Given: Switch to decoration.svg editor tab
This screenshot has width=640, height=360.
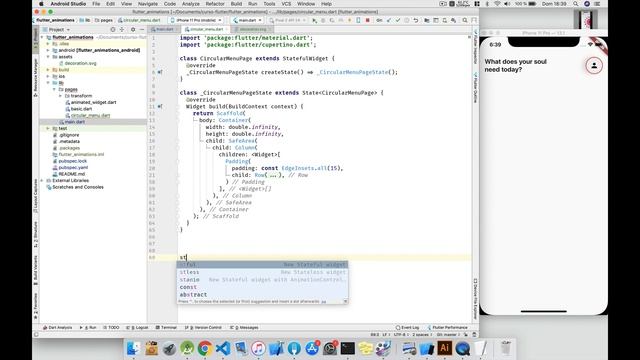Looking at the screenshot, I should point(252,29).
